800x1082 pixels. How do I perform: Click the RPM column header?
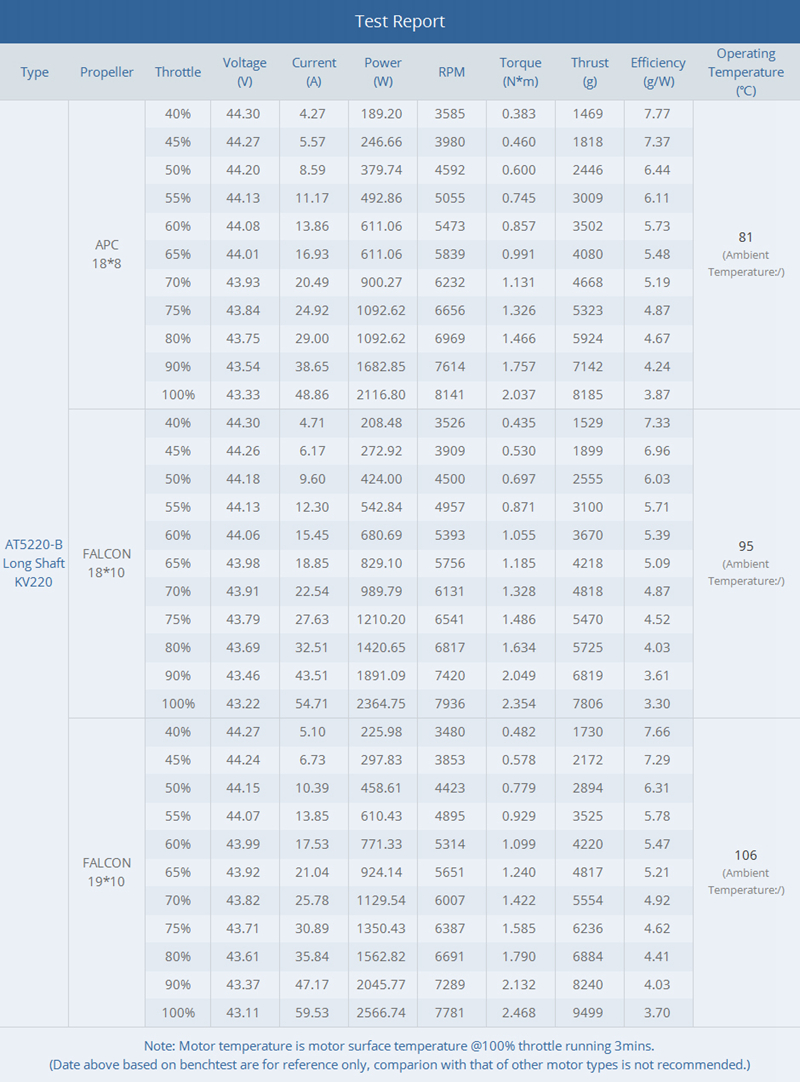[451, 72]
